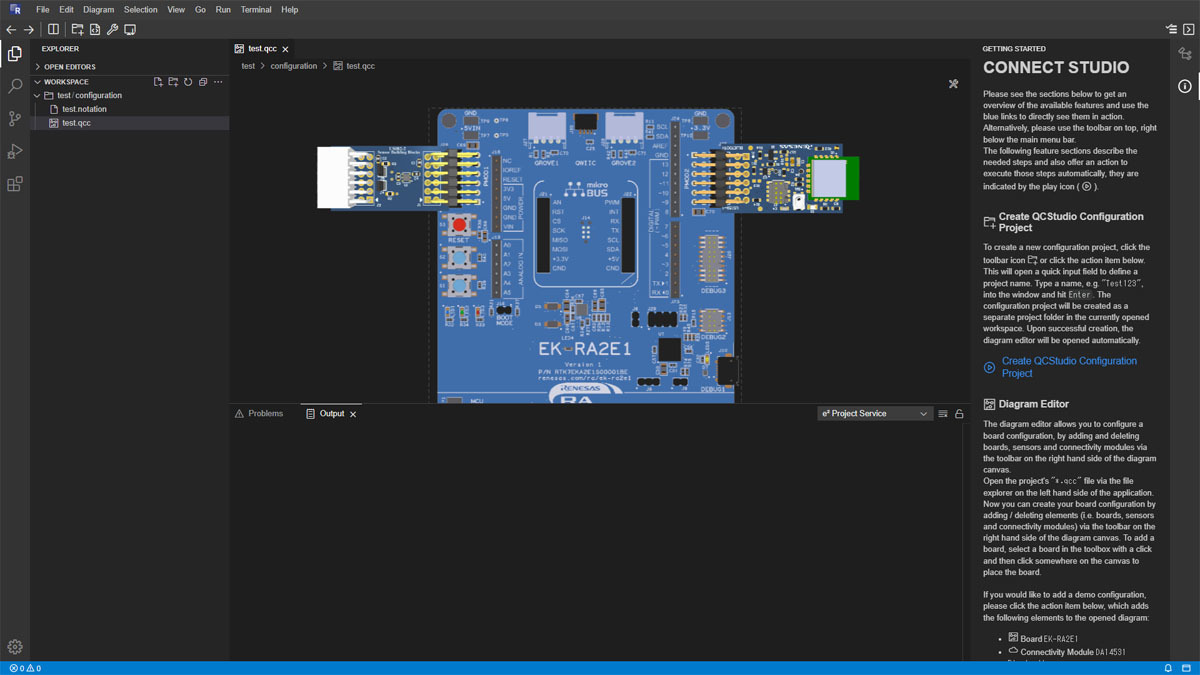Screen dimensions: 1200x675
Task: Toggle the Output scroll lock
Action: [x=959, y=414]
